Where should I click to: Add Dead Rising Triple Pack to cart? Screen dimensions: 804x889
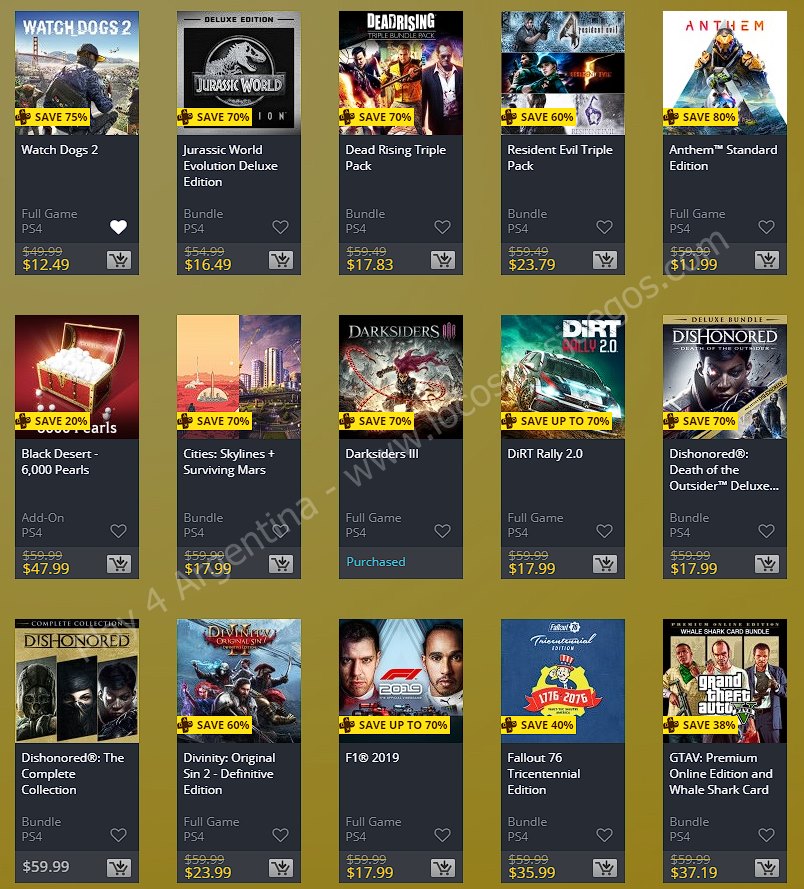point(443,260)
